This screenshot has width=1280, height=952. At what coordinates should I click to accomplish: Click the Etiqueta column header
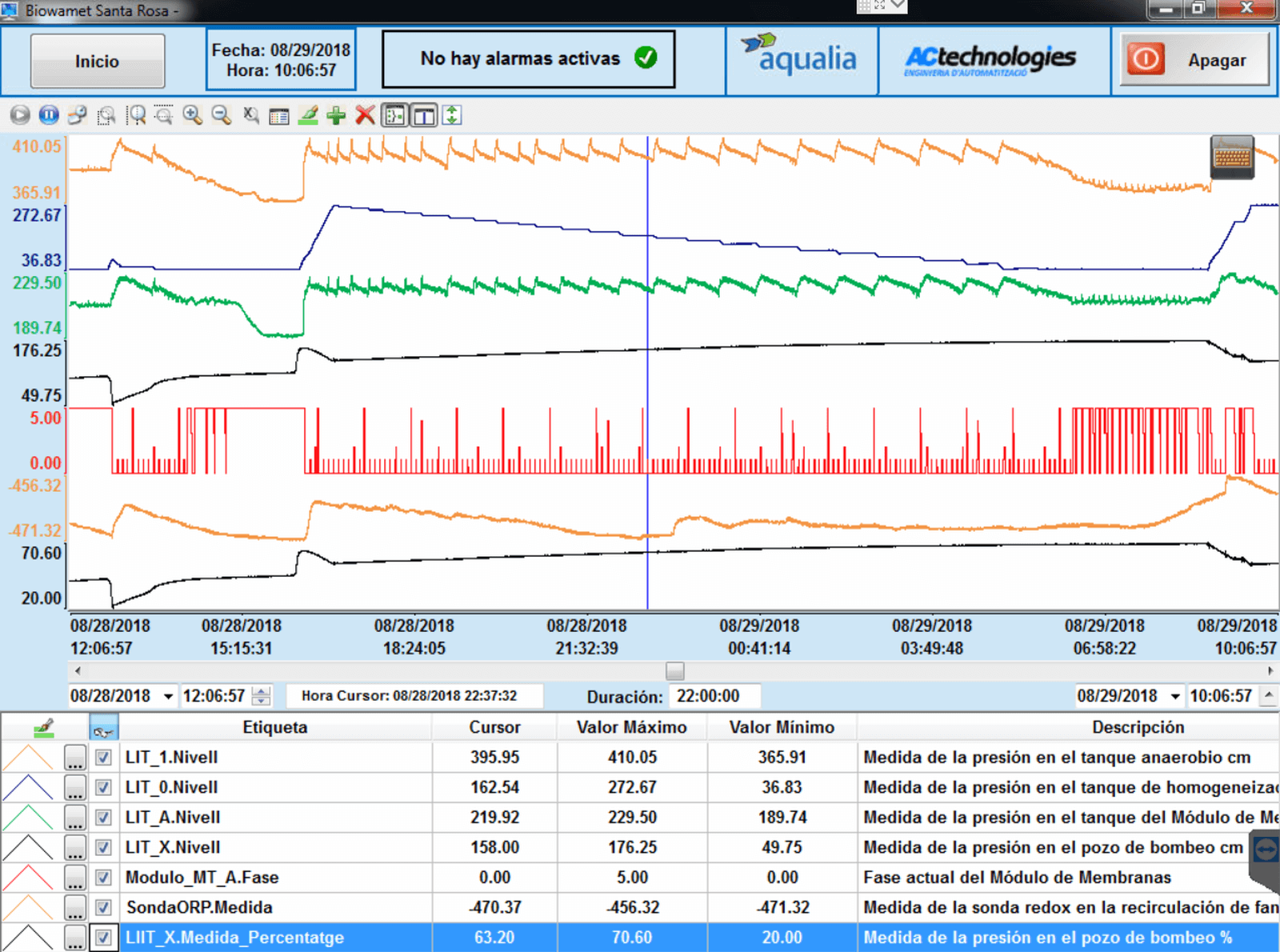click(x=275, y=727)
